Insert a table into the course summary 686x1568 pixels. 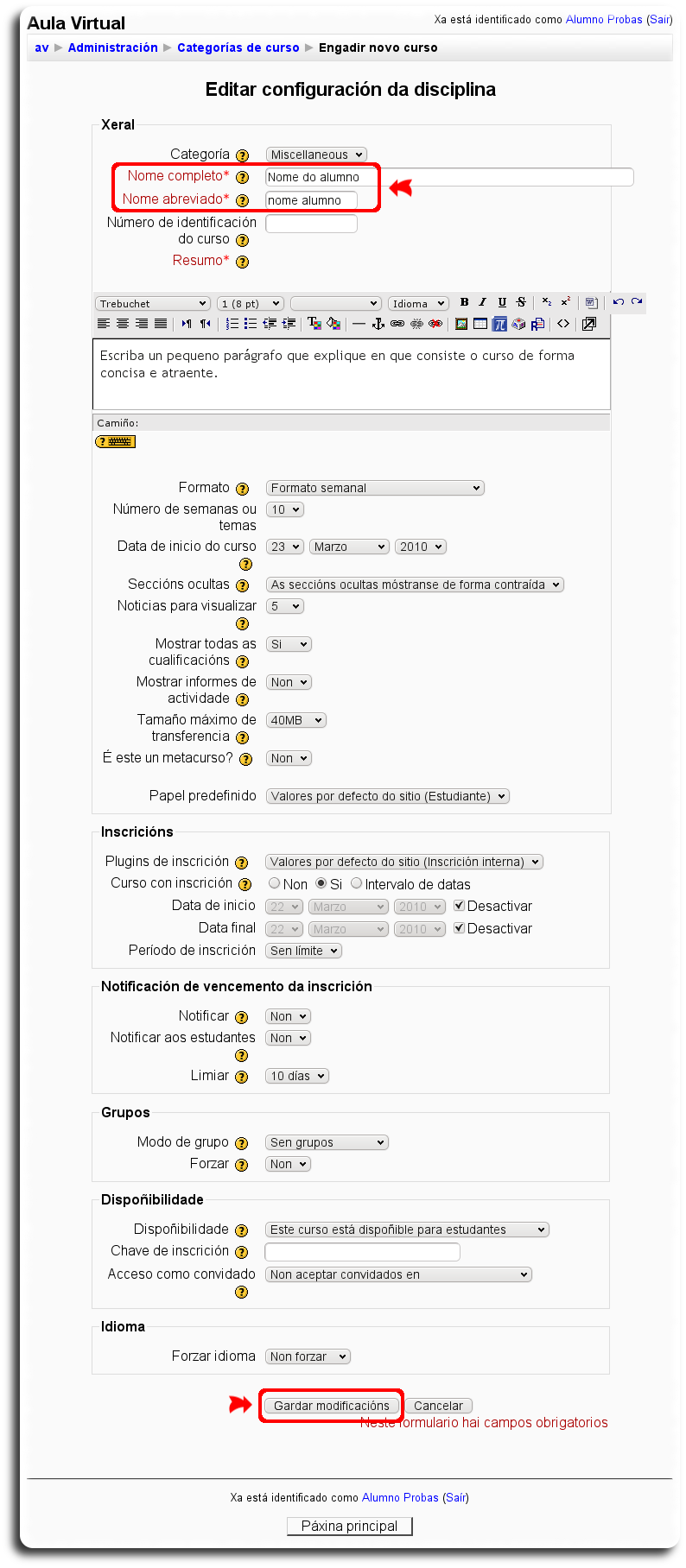pyautogui.click(x=480, y=323)
